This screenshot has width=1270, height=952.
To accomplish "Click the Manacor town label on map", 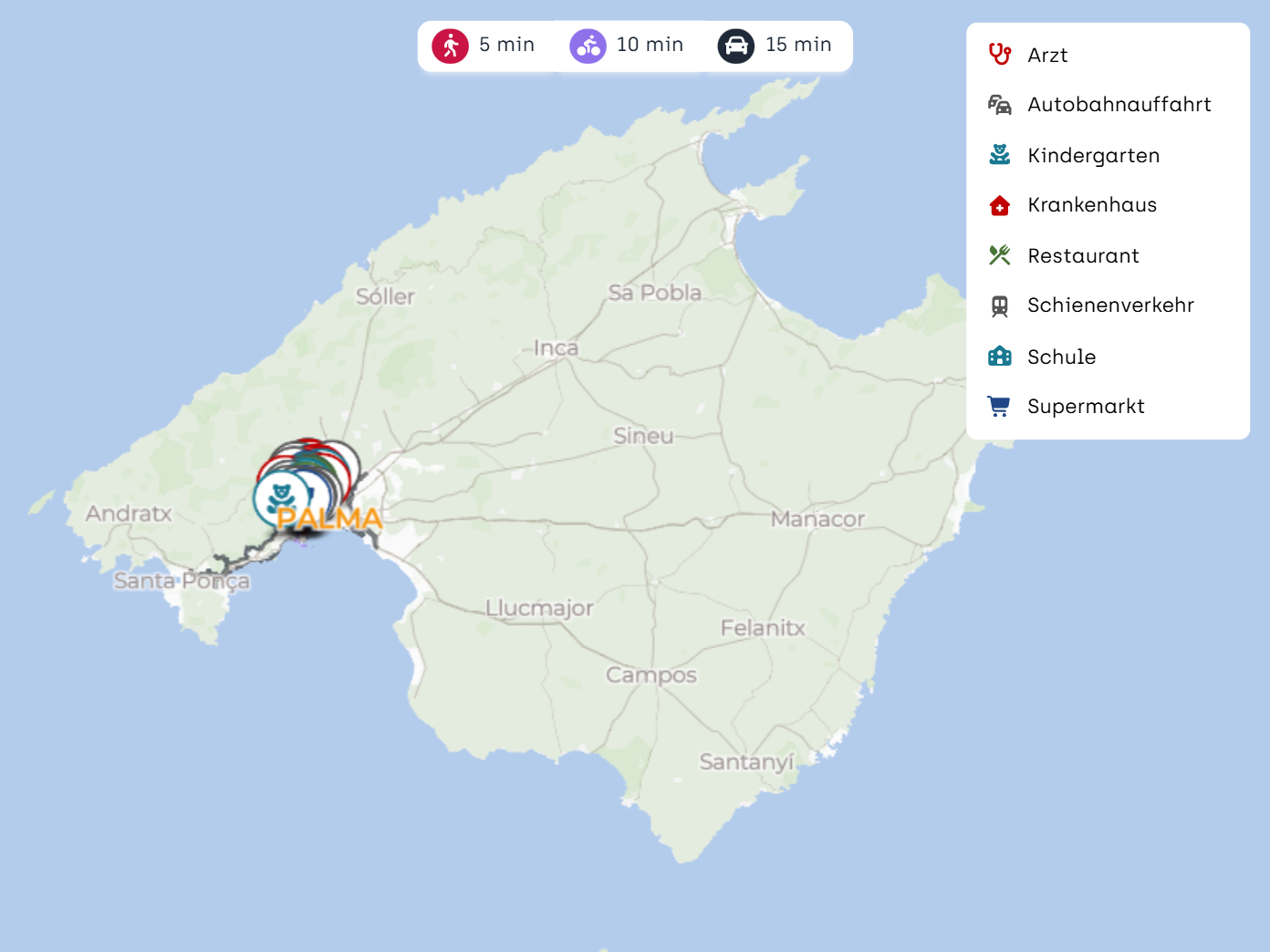I will 817,519.
